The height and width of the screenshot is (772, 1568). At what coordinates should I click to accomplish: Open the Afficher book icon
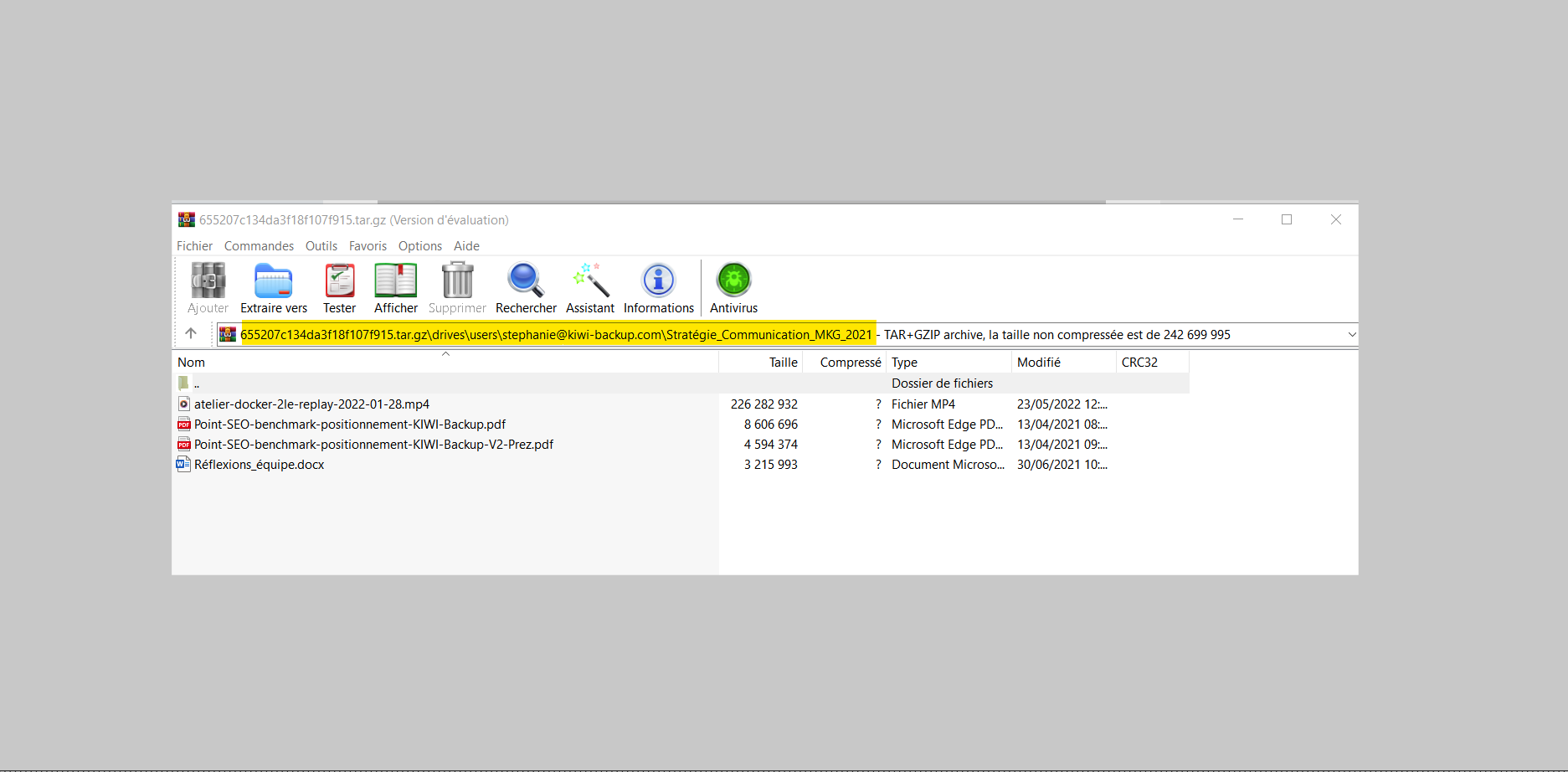click(x=396, y=280)
